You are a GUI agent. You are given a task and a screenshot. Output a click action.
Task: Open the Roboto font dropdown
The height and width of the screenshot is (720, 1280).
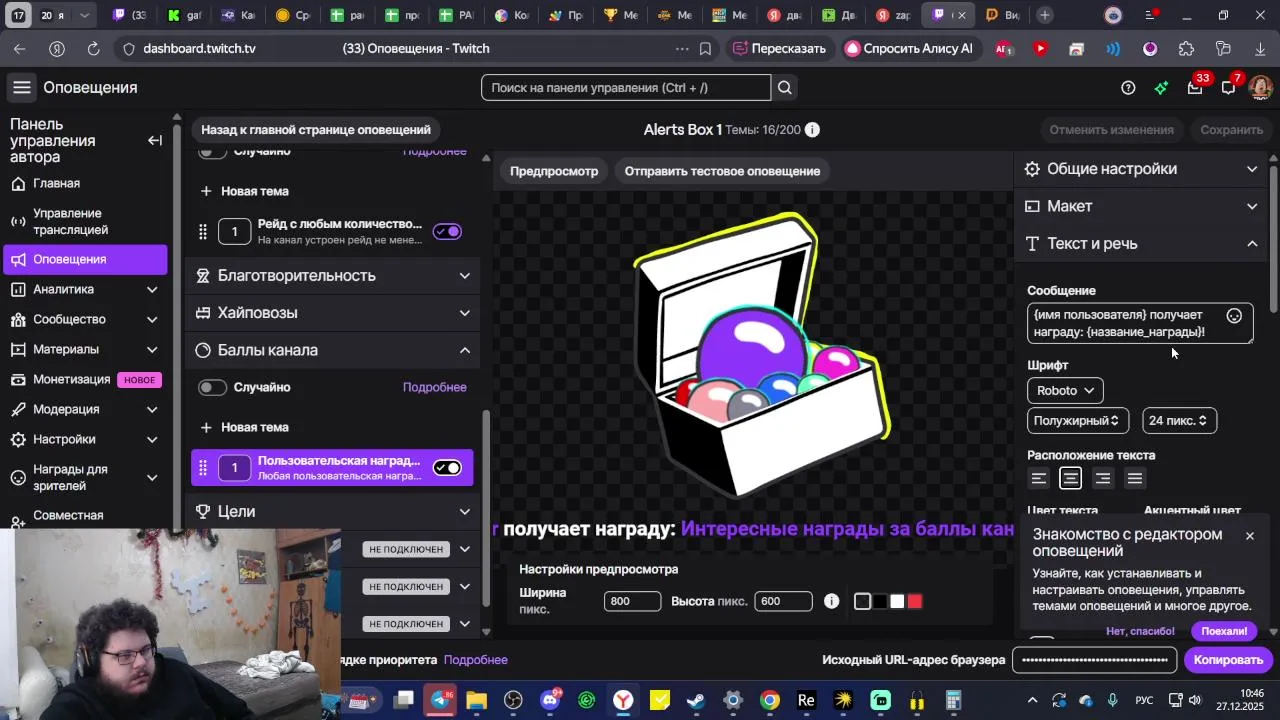click(1065, 391)
